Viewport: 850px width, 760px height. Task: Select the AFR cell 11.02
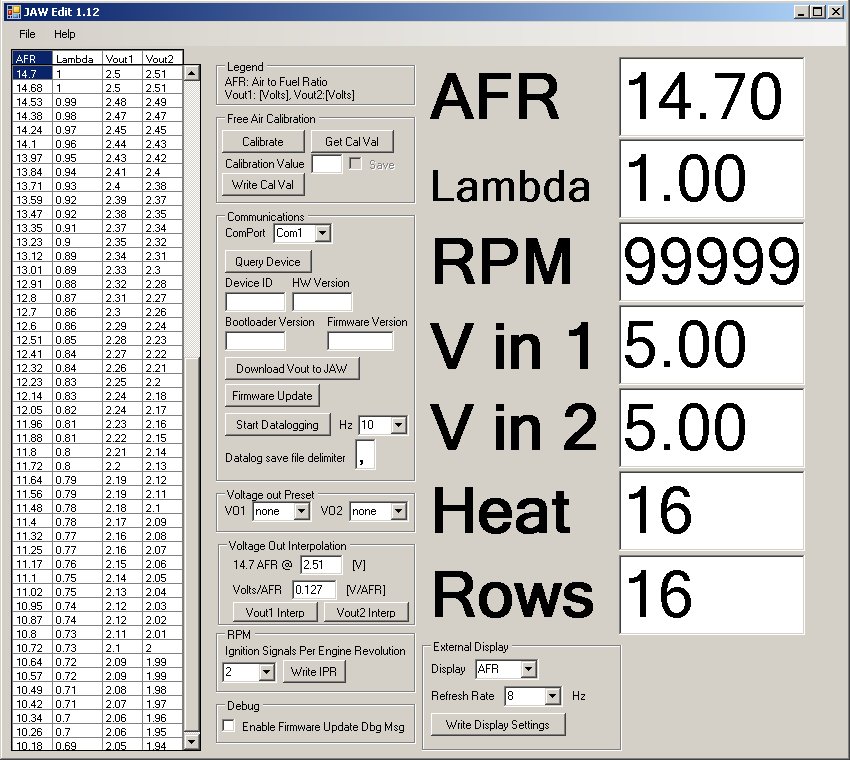click(x=32, y=592)
